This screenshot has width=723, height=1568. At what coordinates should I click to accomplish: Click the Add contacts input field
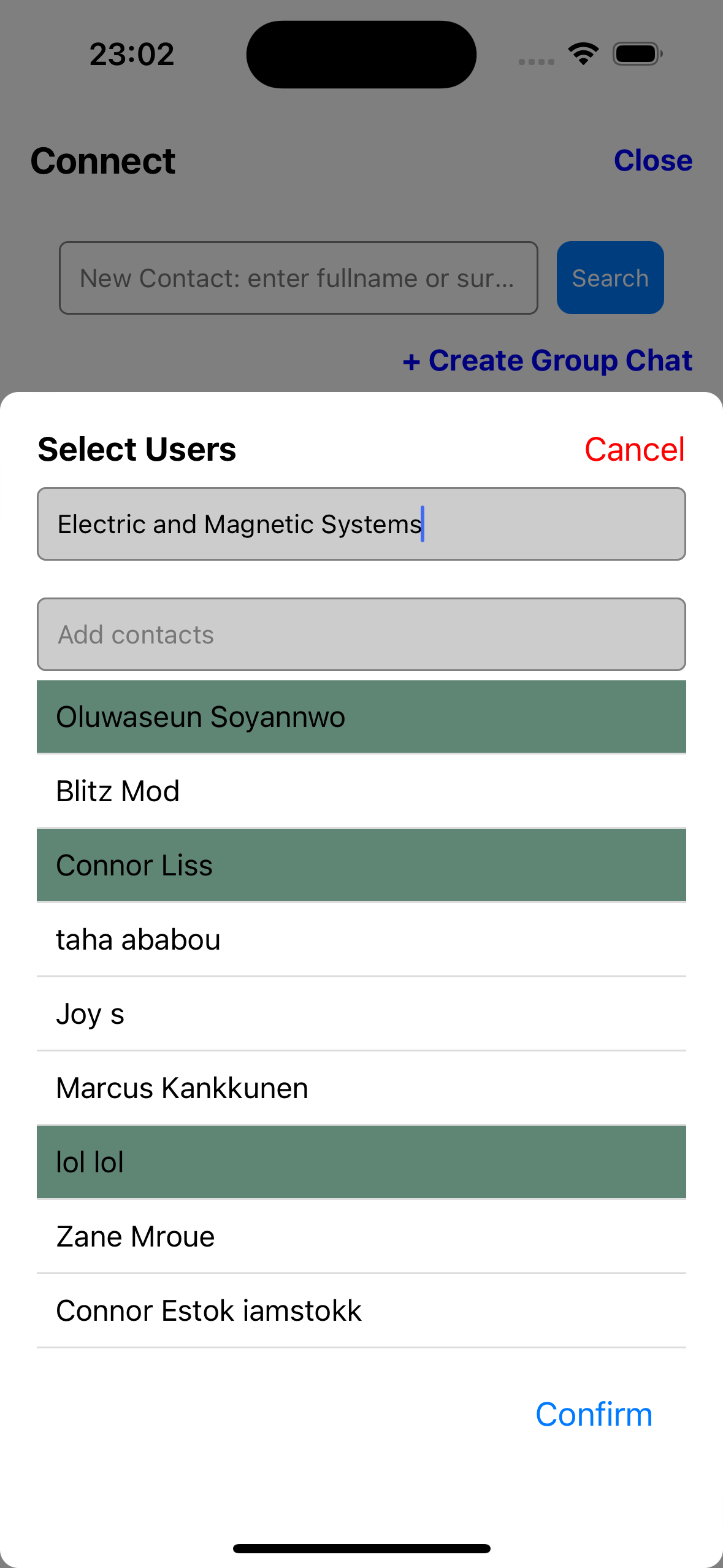(x=361, y=634)
